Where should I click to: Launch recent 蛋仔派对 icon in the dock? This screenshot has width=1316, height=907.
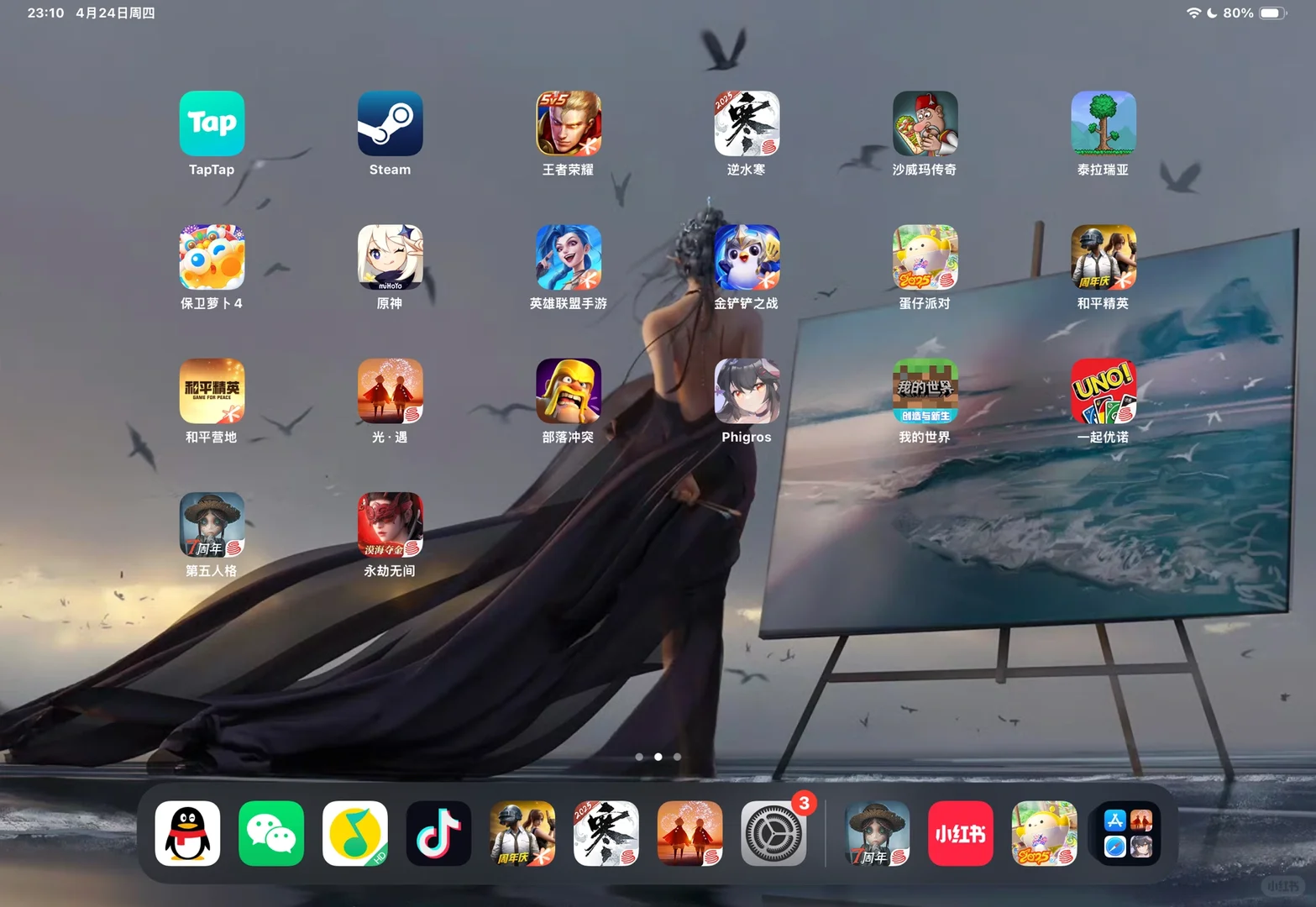click(1044, 833)
